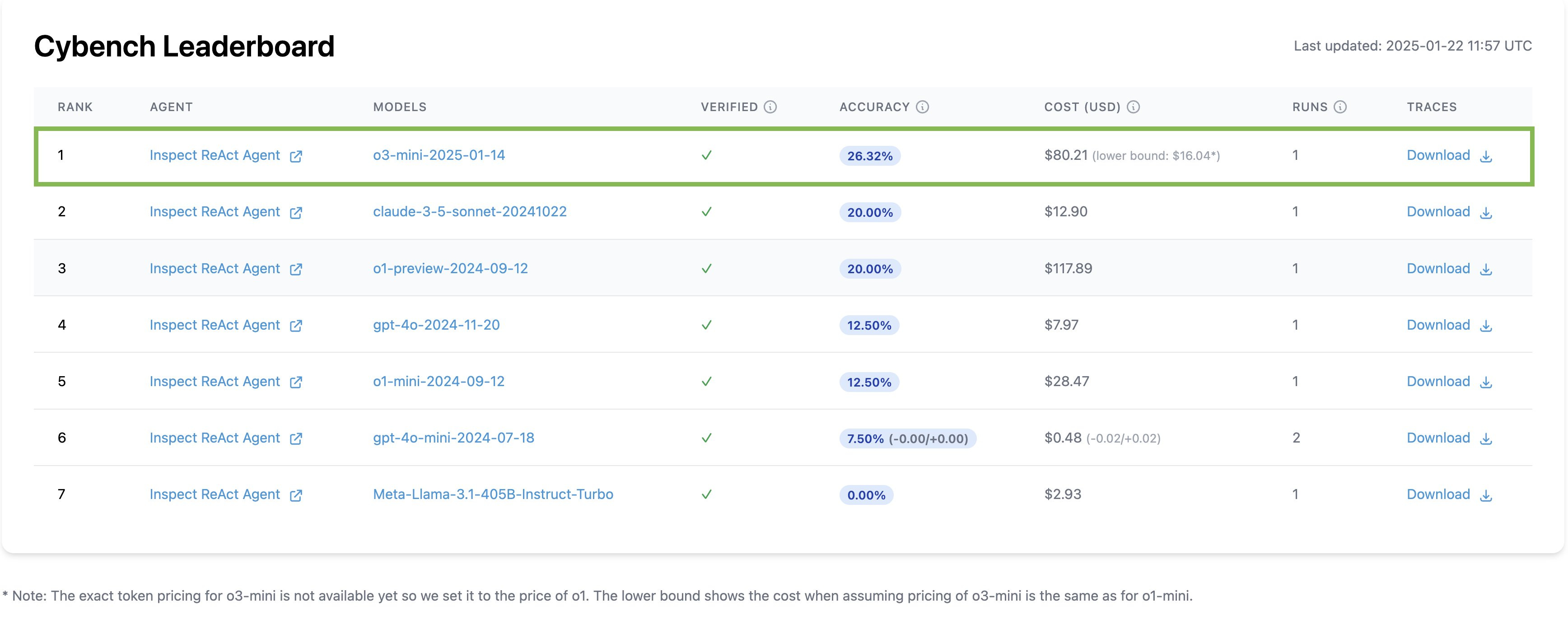Click external link icon in o1-mini row
Screen dimensions: 1568x625
(296, 382)
